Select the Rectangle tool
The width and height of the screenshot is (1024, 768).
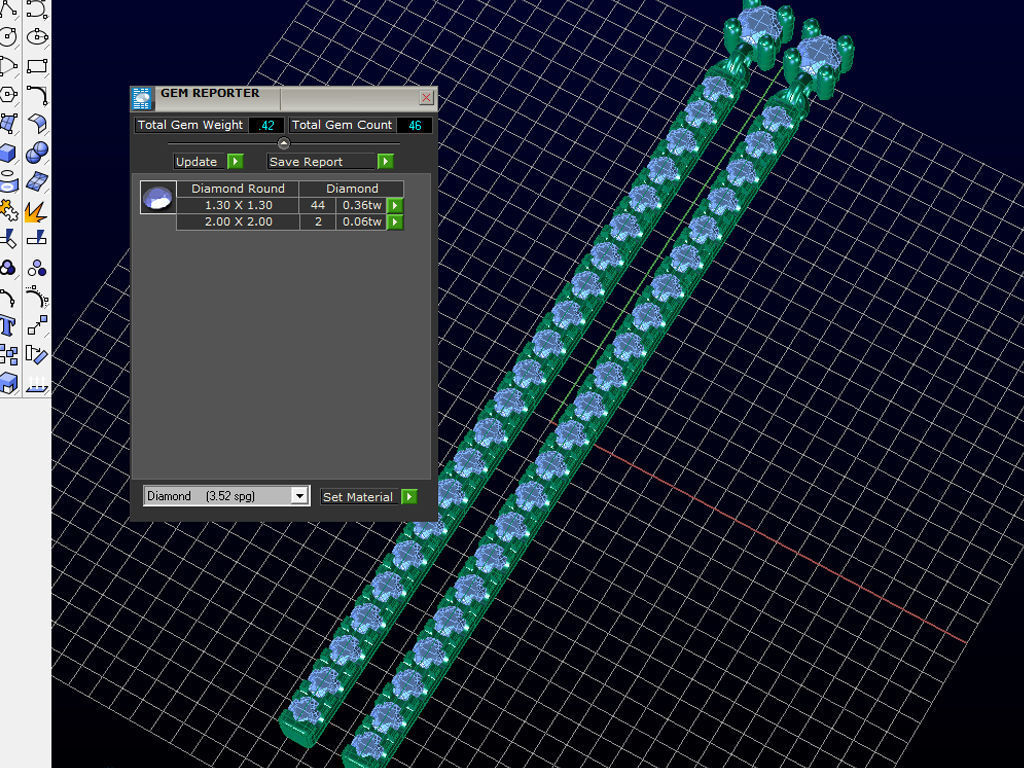[38, 67]
